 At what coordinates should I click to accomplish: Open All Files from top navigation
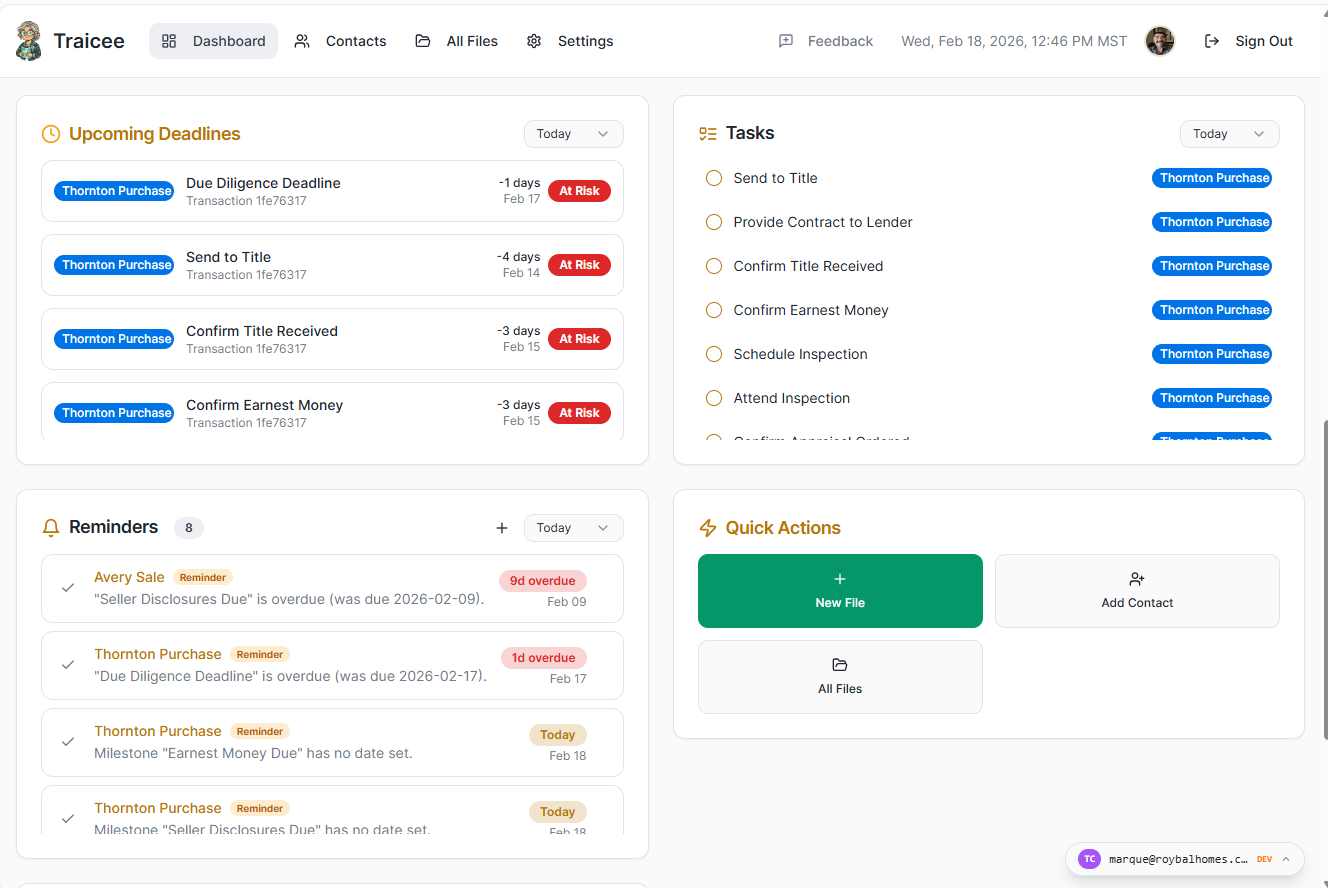tap(457, 41)
